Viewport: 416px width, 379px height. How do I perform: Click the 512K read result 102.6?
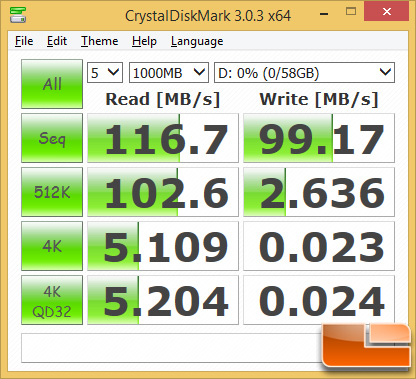pyautogui.click(x=163, y=192)
